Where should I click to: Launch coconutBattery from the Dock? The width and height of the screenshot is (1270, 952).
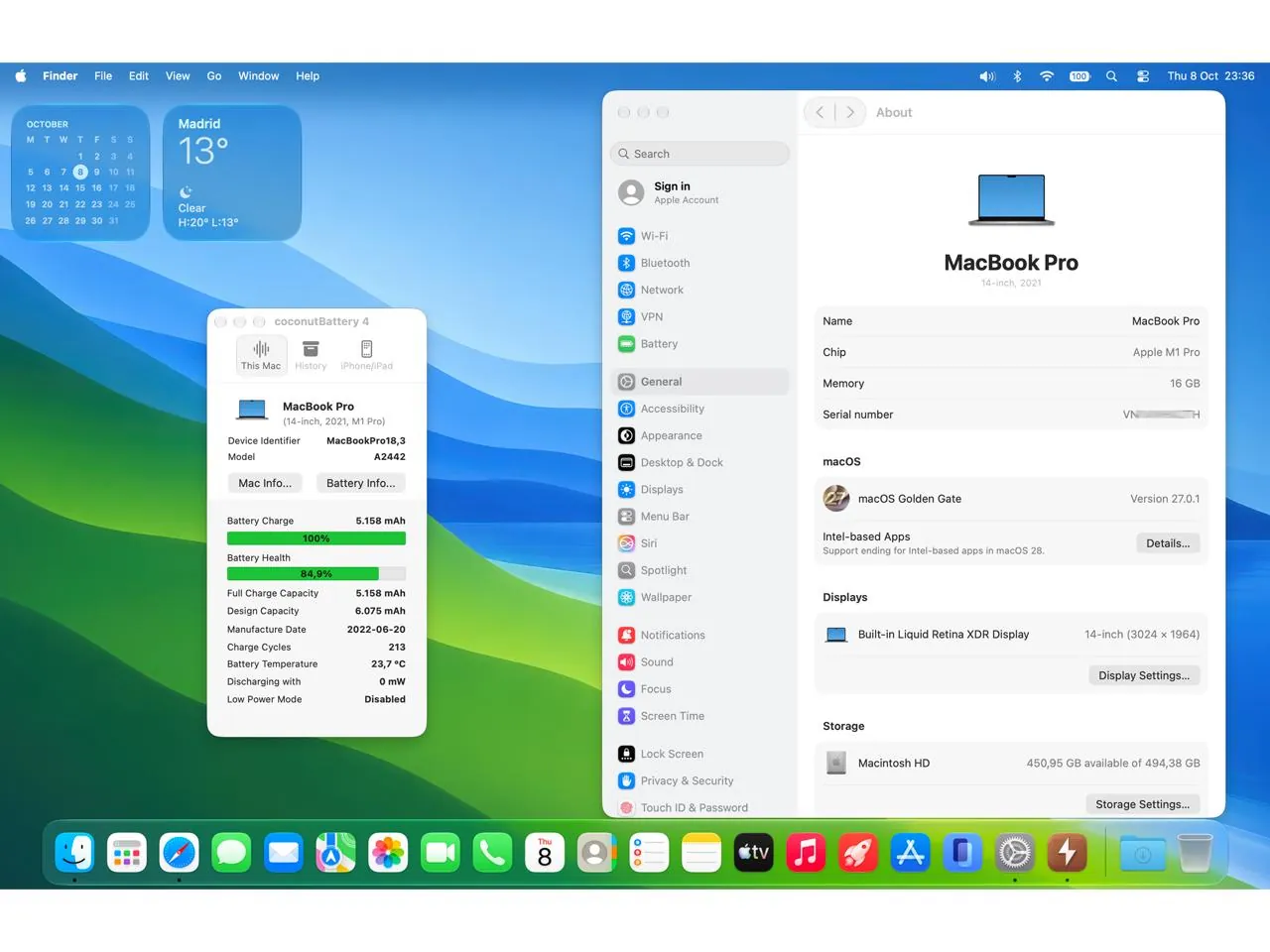point(1068,853)
